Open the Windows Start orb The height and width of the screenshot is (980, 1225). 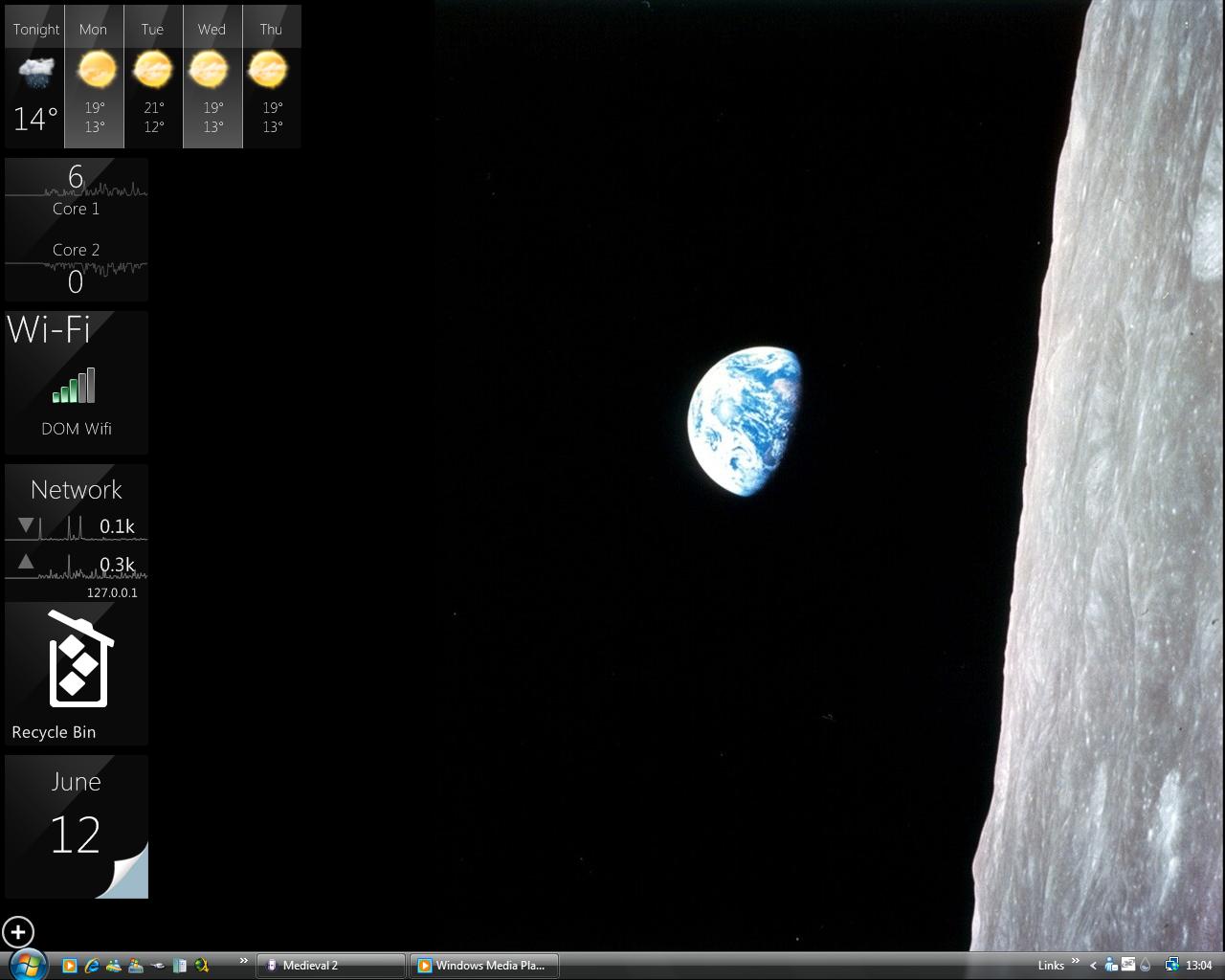27,964
